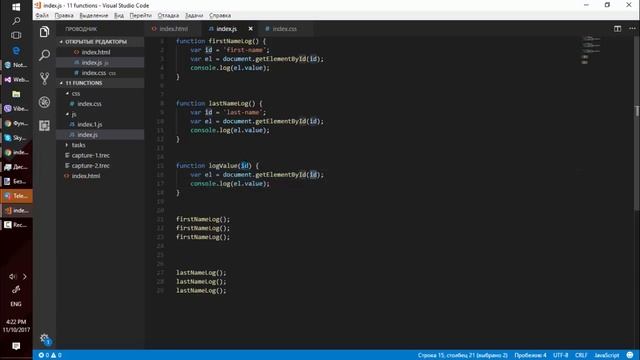Open the Windows action center notifications icon
The height and width of the screenshot is (360, 640).
pos(16,346)
